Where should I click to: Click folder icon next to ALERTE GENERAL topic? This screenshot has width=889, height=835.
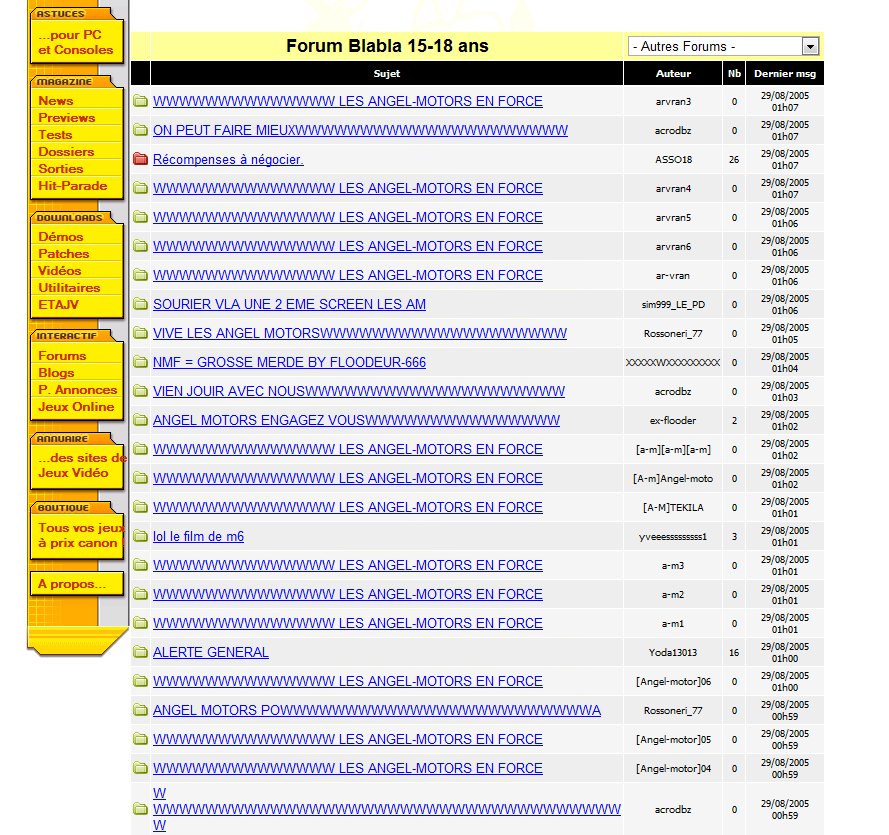(x=140, y=652)
